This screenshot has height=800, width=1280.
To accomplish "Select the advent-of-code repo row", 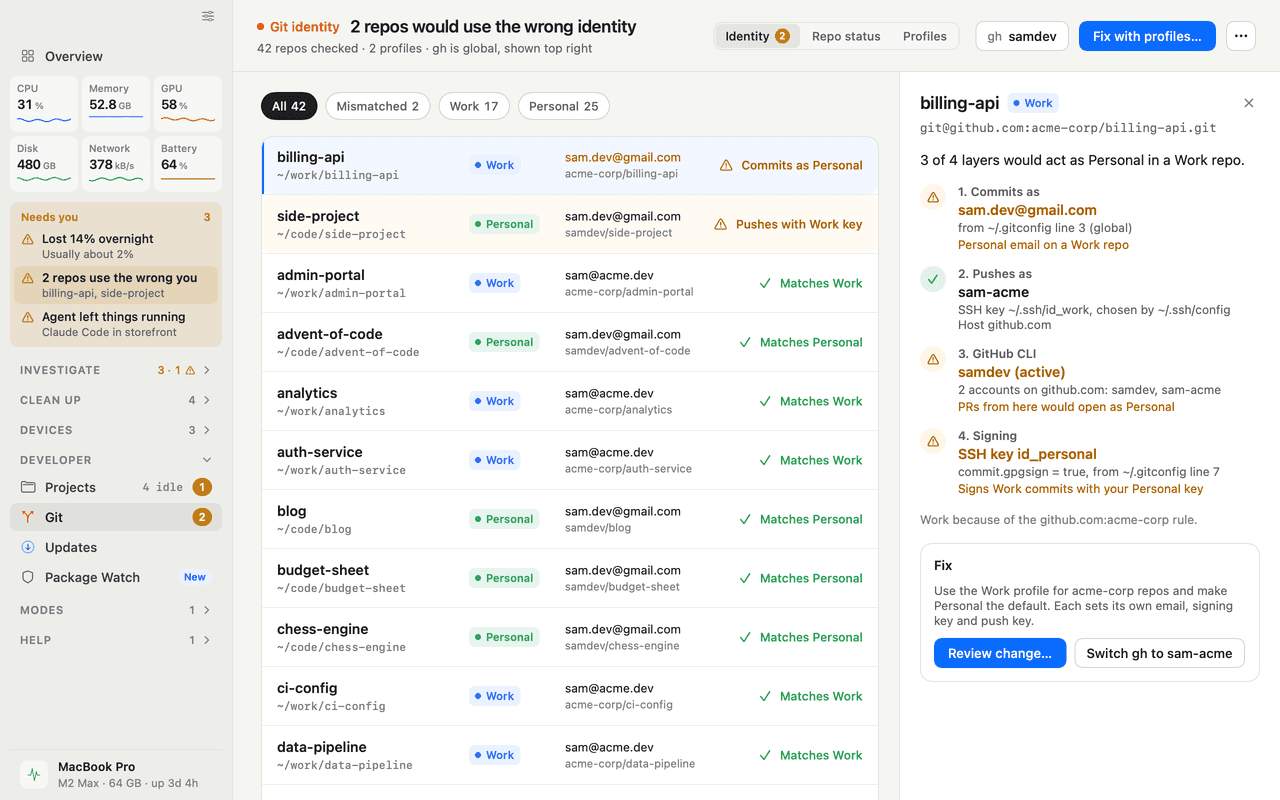I will [x=570, y=342].
